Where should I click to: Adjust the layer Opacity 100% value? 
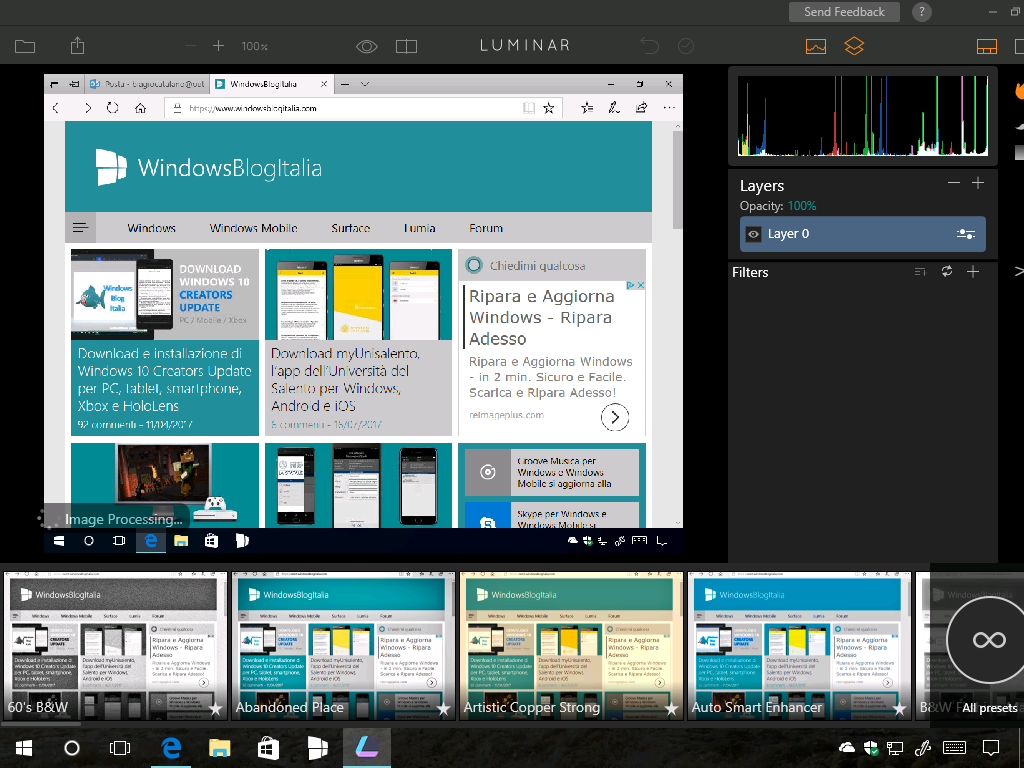pos(802,206)
